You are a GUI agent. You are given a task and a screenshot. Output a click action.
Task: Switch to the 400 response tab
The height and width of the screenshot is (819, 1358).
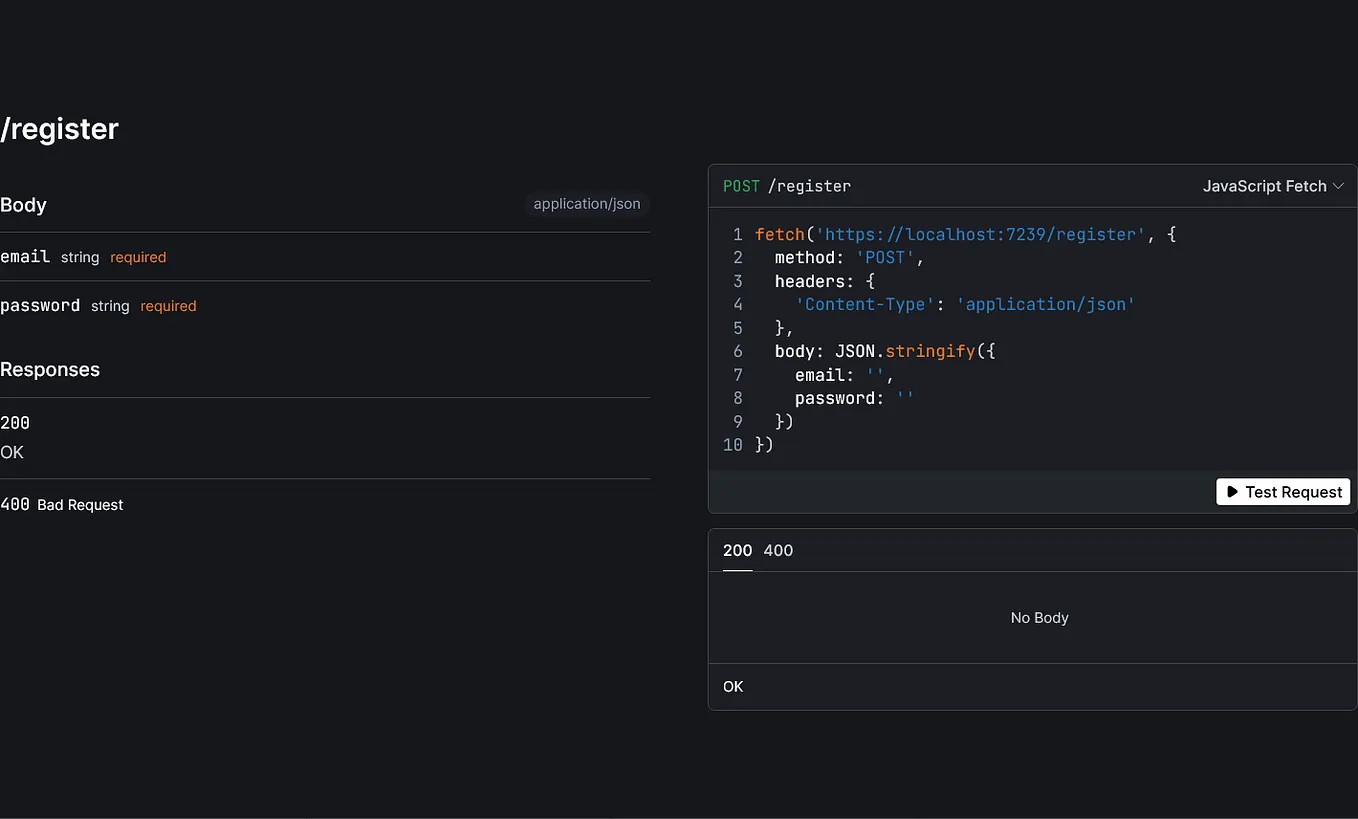pyautogui.click(x=778, y=550)
